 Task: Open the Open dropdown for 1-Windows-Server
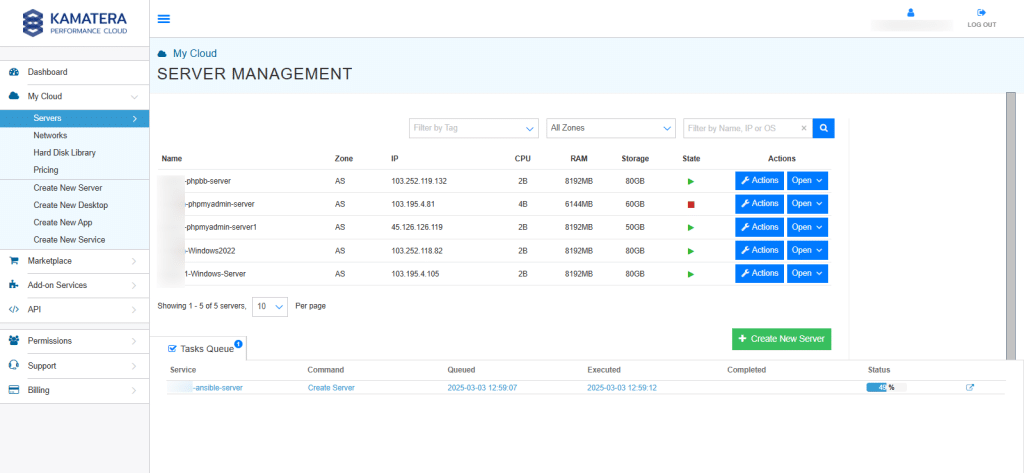click(807, 273)
